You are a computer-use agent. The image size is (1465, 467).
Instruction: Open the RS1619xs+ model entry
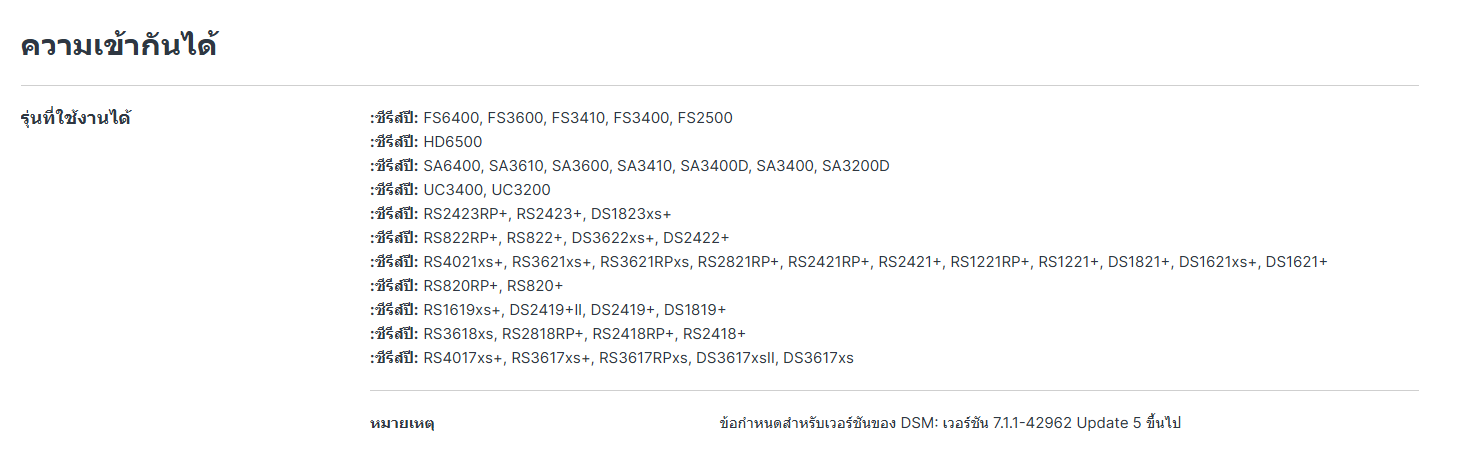coord(462,310)
